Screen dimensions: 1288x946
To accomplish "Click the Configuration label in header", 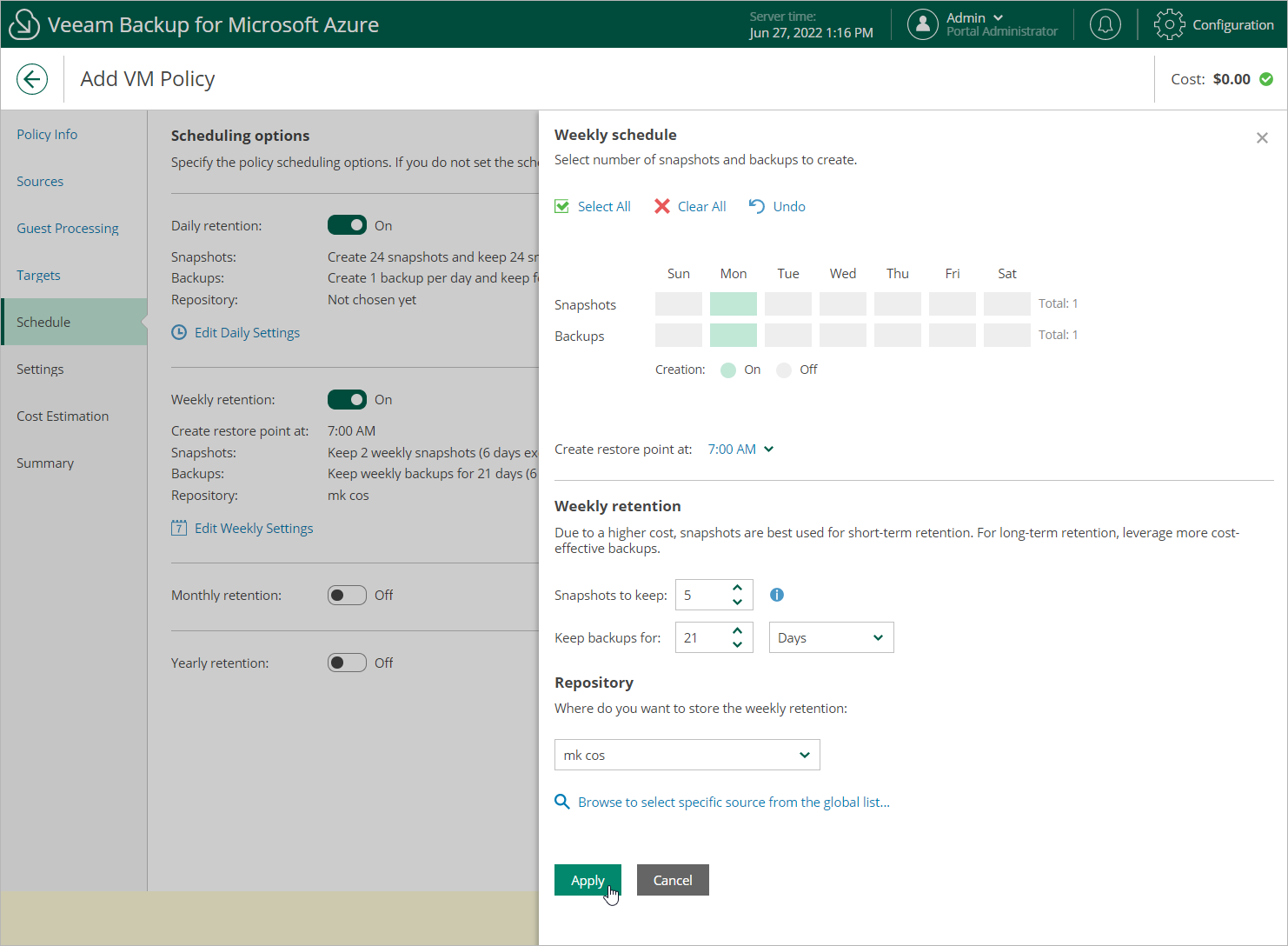I will 1233,24.
